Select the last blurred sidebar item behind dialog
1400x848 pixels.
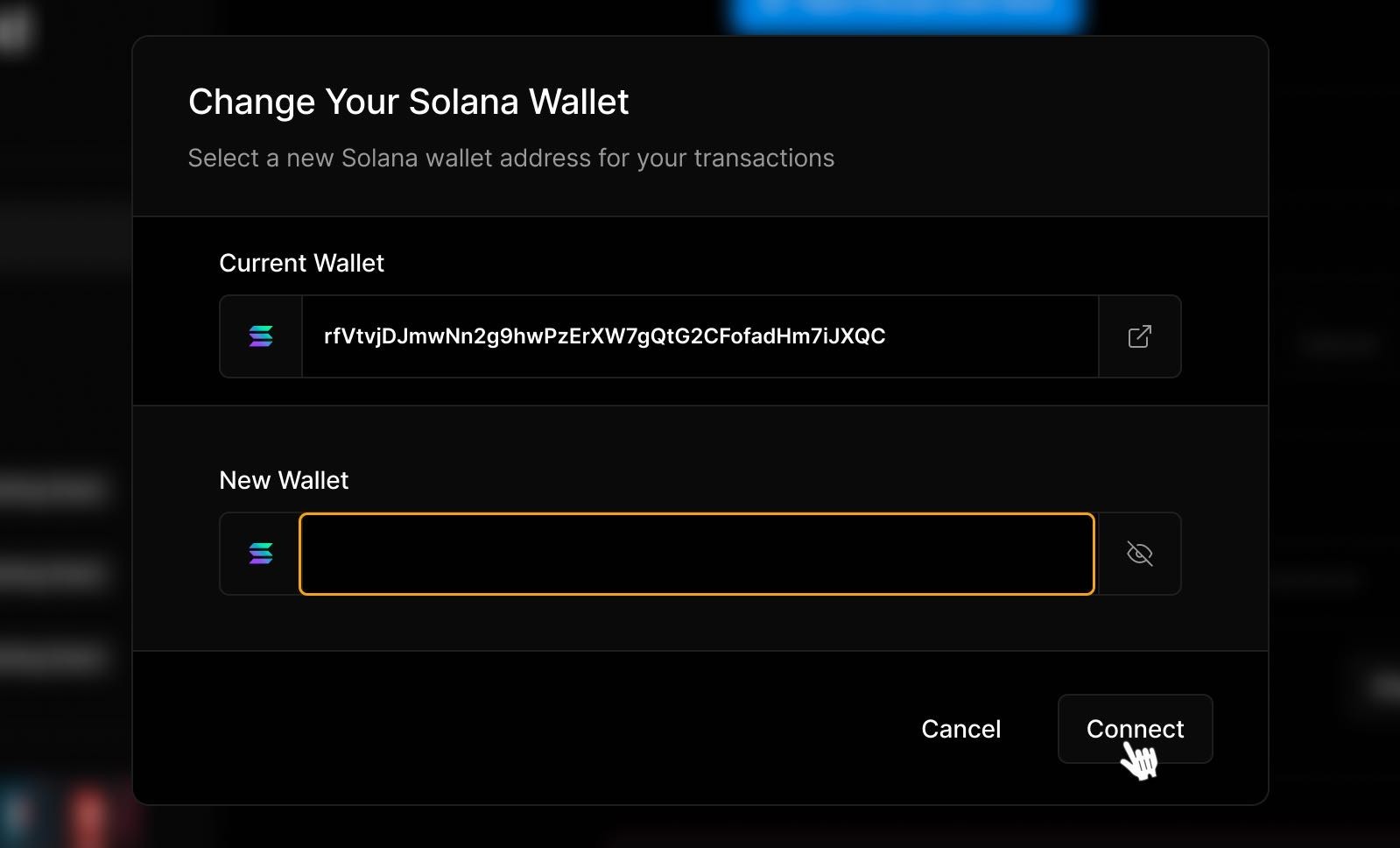(x=54, y=657)
